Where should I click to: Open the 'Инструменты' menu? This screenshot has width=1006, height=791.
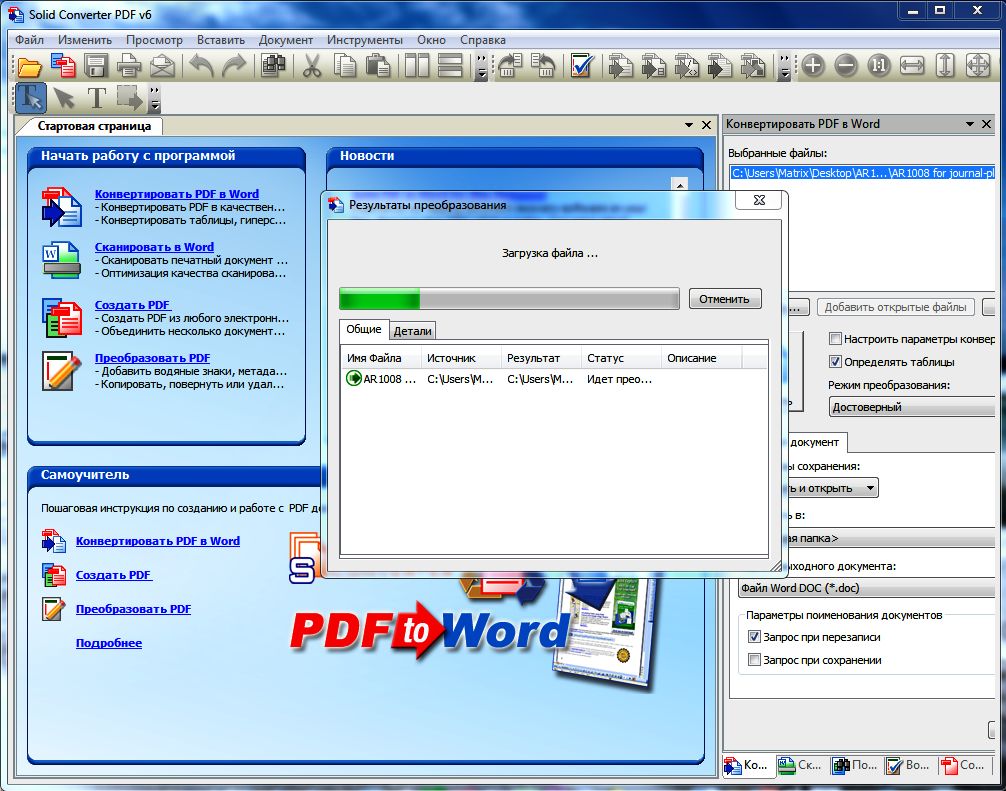tap(364, 40)
